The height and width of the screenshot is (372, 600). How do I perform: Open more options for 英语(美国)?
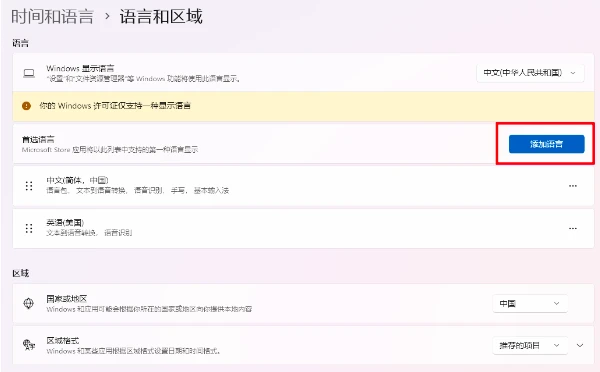(x=572, y=228)
